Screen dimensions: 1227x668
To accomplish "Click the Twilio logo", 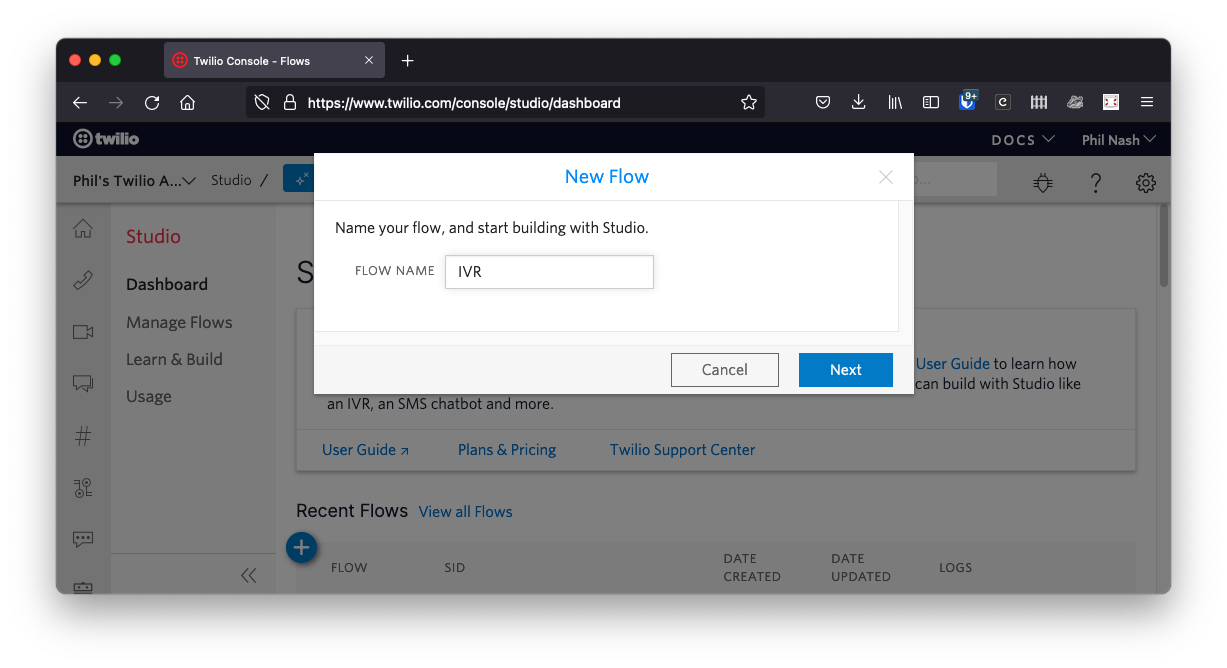I will click(x=106, y=139).
